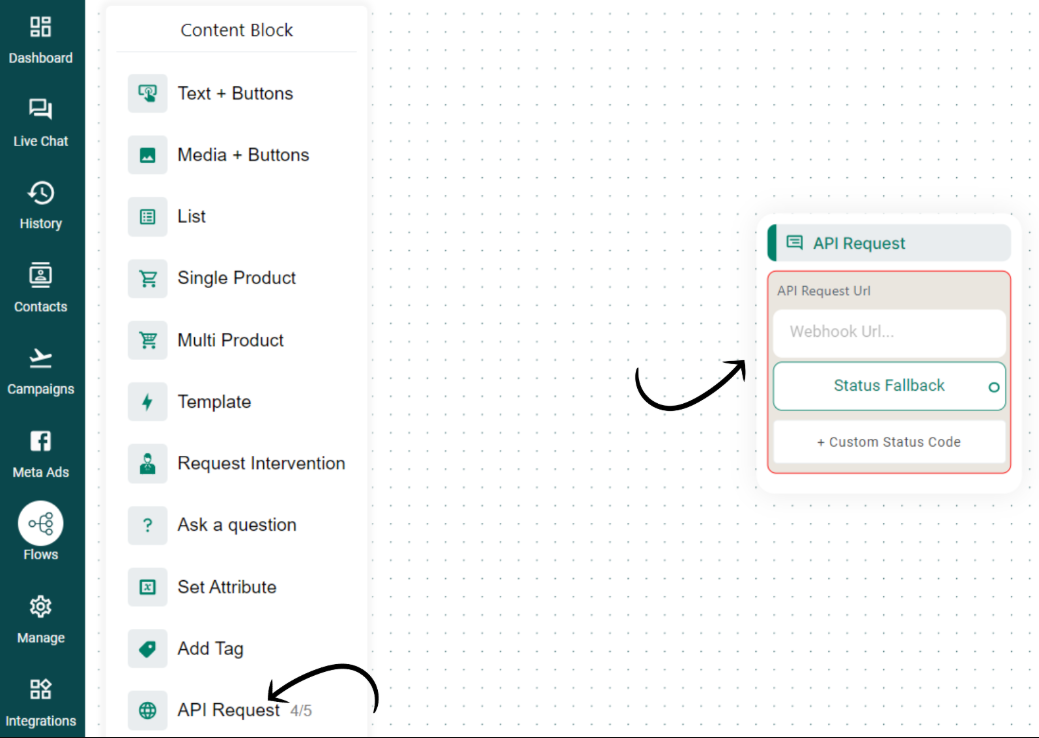Viewport: 1039px width, 738px height.
Task: Click the Ask a question mark icon
Action: point(148,525)
